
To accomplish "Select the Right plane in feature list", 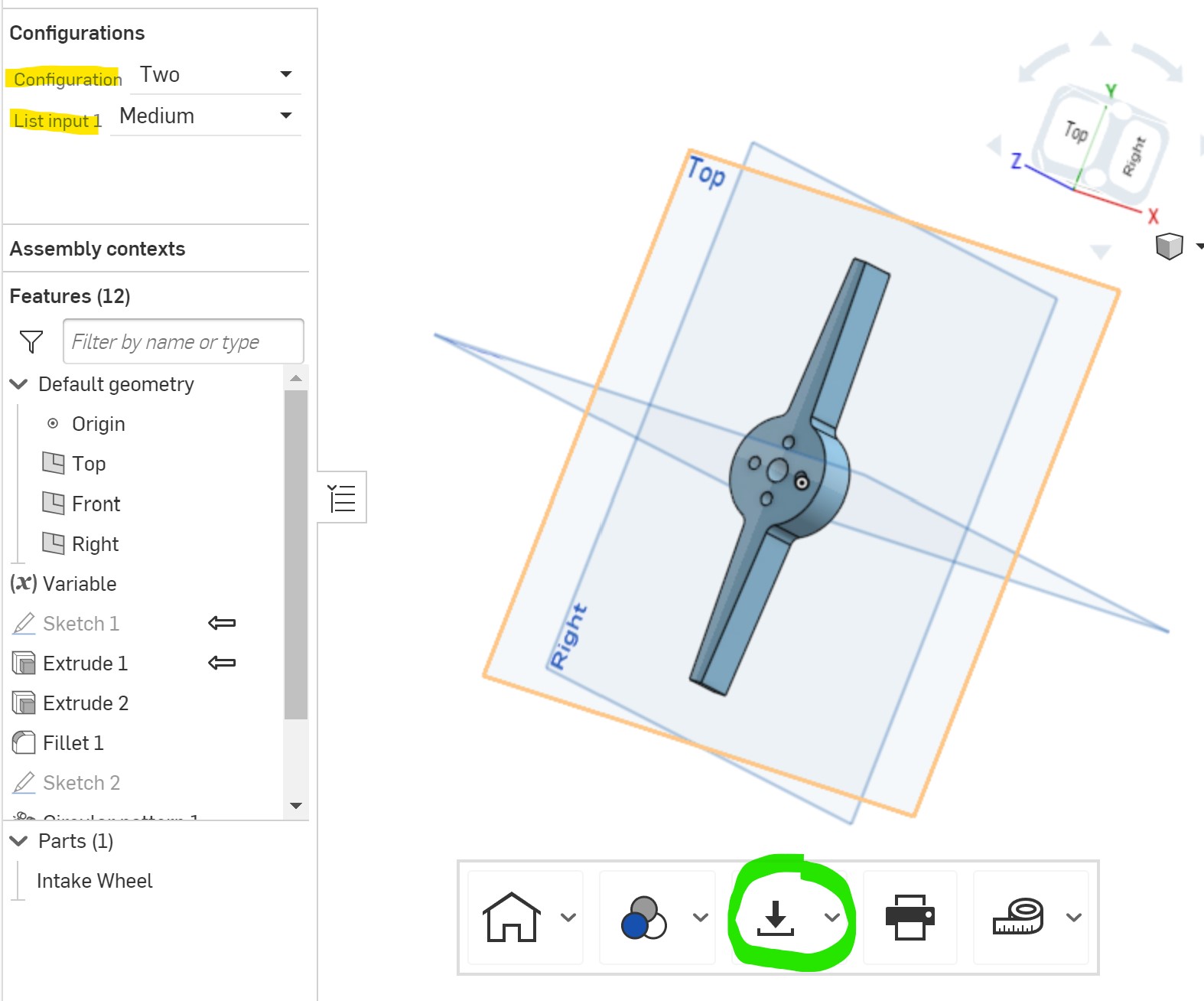I will [95, 544].
